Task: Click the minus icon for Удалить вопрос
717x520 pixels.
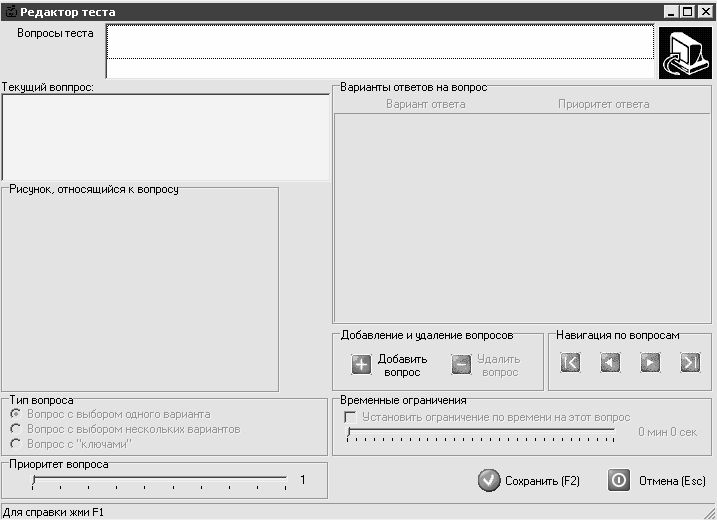Action: pos(461,365)
